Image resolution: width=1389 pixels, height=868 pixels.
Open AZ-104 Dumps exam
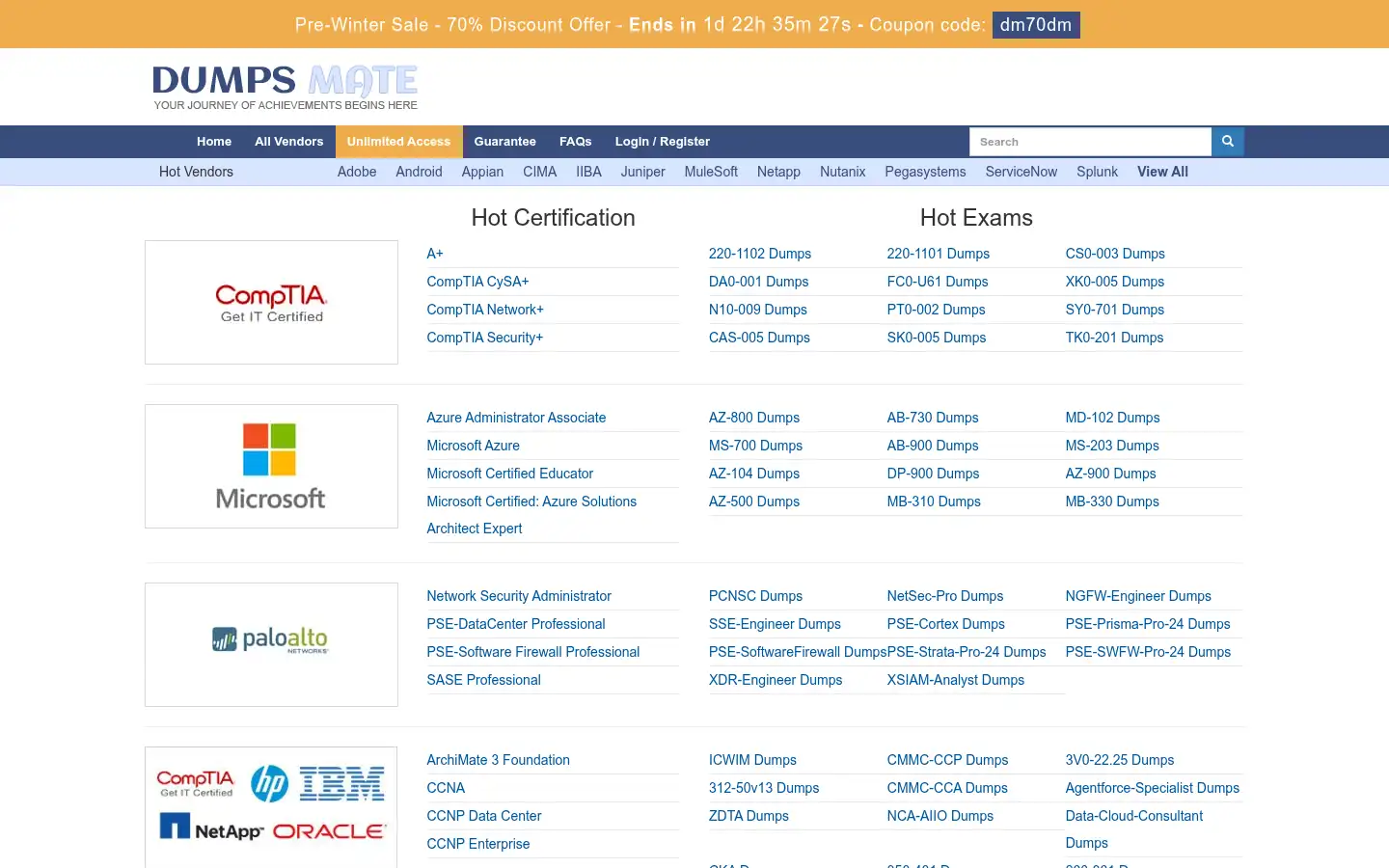coord(754,474)
